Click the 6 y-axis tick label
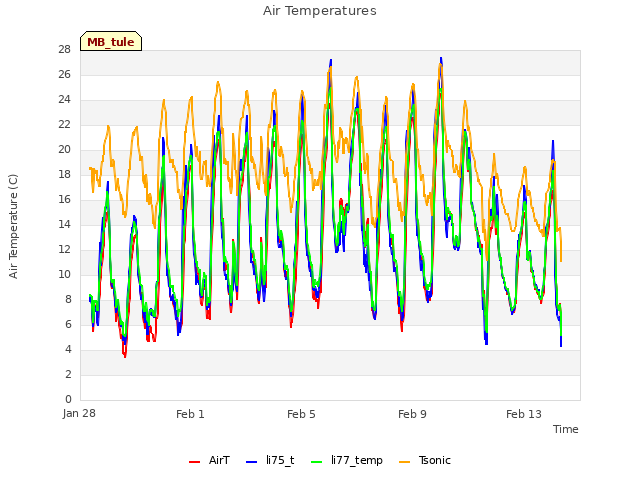The width and height of the screenshot is (640, 480). click(68, 324)
